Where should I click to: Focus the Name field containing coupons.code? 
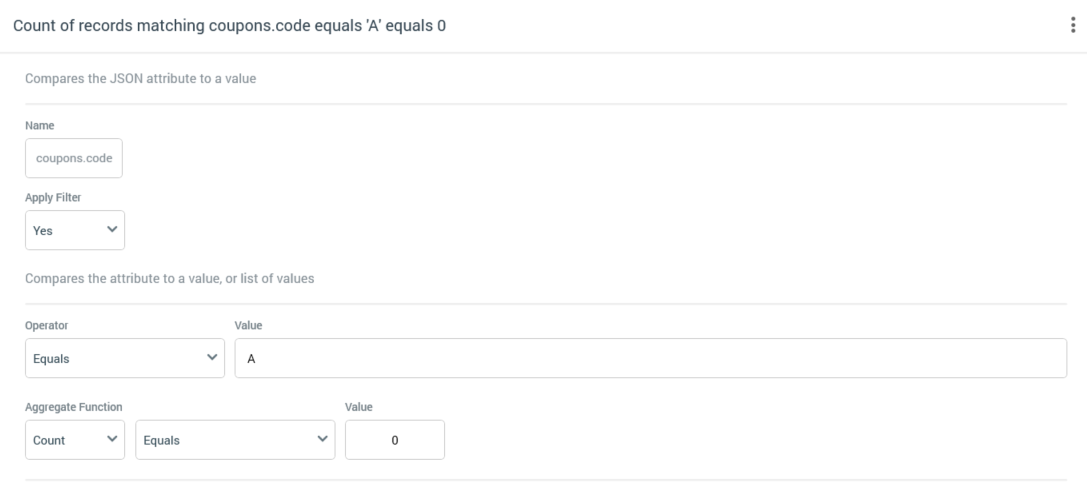coord(74,159)
